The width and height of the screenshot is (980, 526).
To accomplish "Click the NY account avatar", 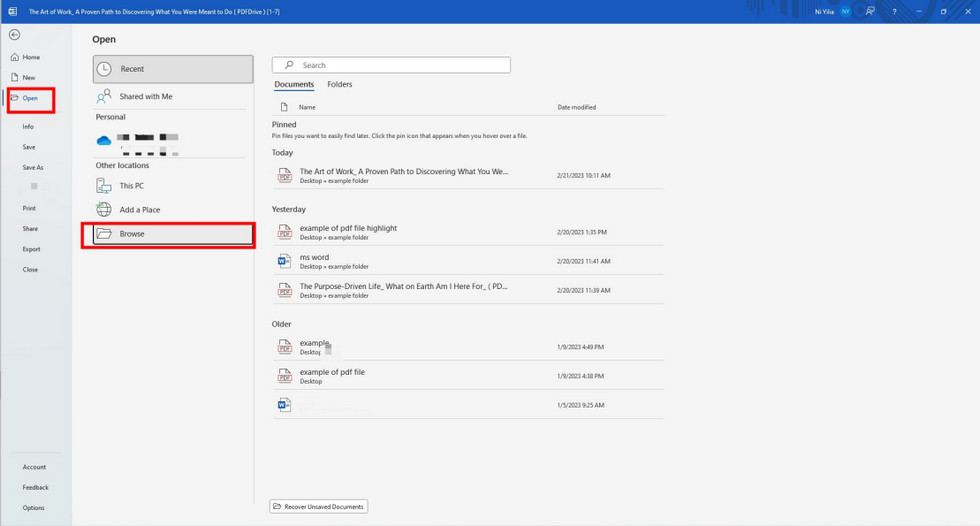I will coord(845,11).
